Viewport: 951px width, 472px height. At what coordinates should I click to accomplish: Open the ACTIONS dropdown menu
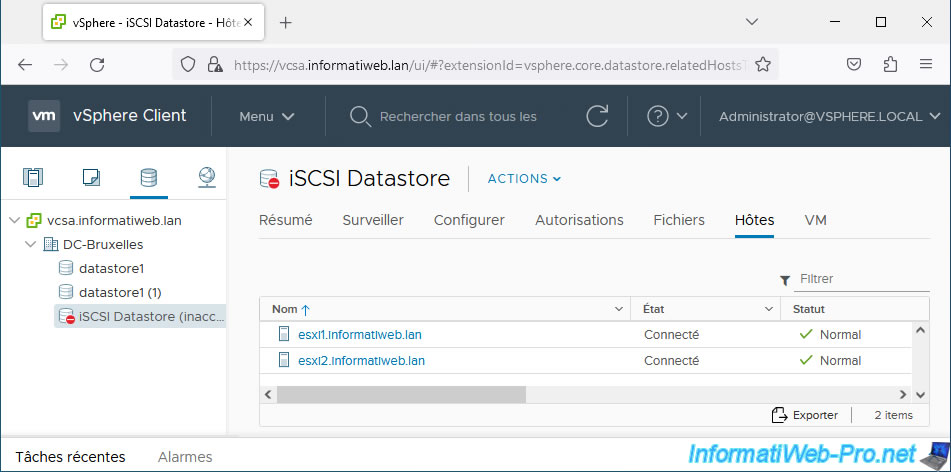pos(525,178)
